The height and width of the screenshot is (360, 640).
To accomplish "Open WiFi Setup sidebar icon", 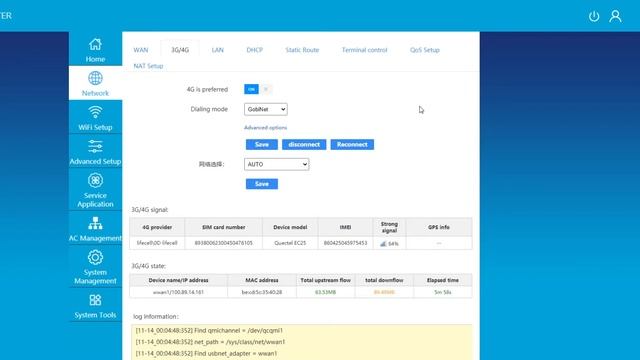I will (95, 112).
